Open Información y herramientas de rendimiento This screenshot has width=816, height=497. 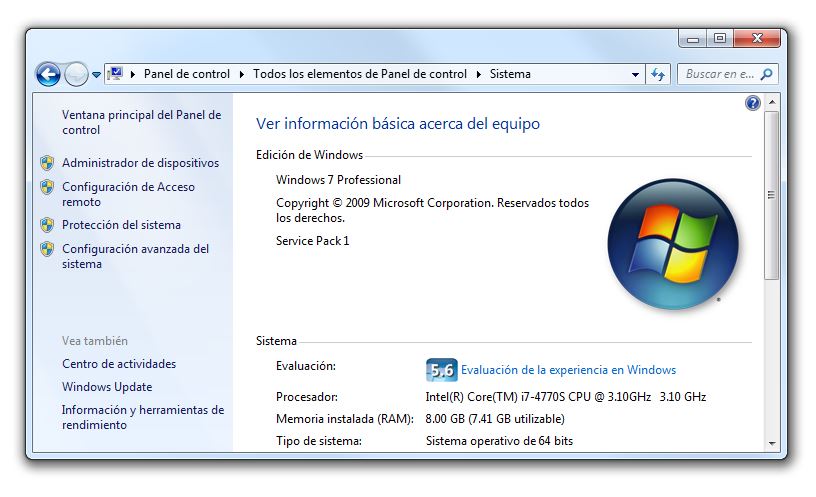pyautogui.click(x=143, y=417)
